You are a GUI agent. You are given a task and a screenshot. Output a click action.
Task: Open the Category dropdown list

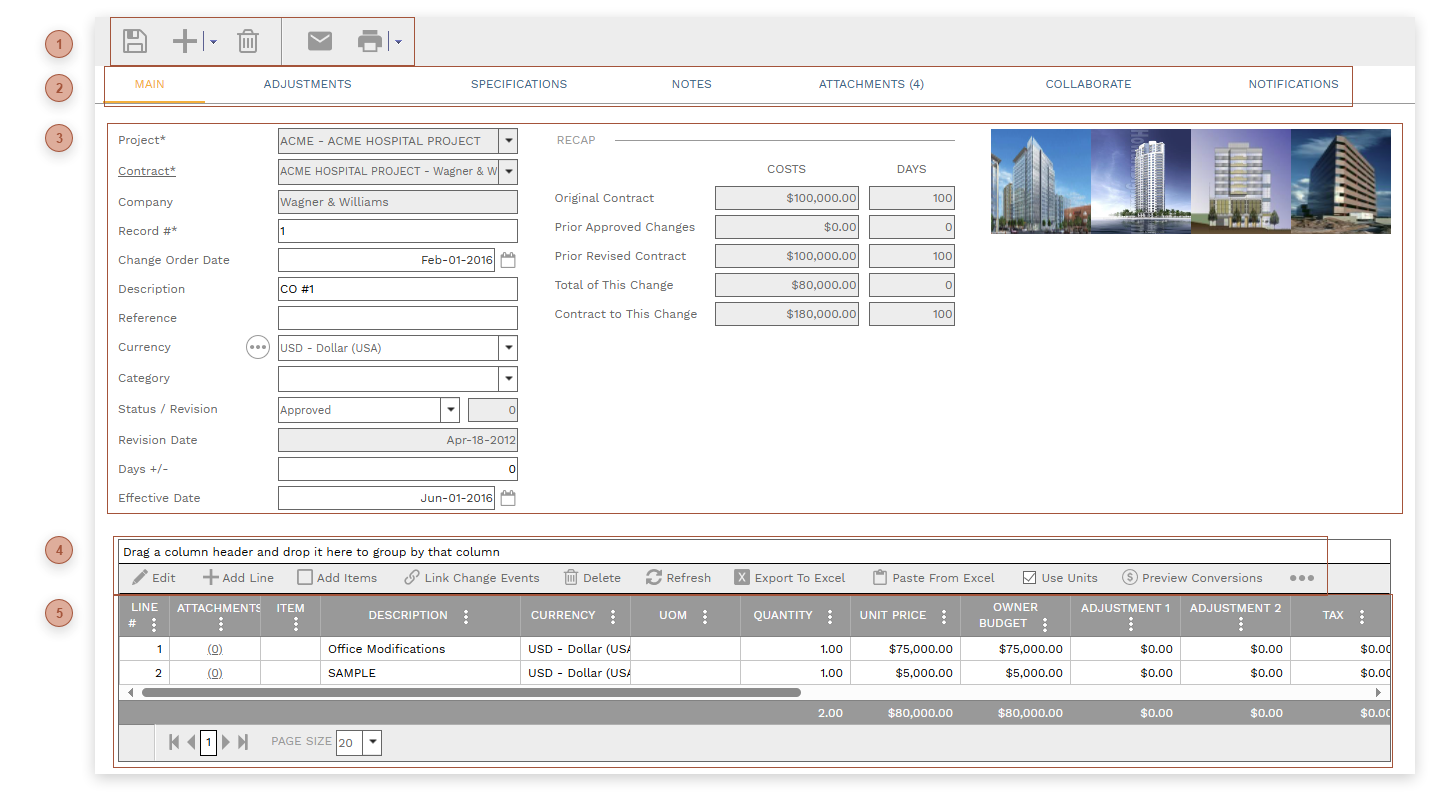tap(508, 378)
